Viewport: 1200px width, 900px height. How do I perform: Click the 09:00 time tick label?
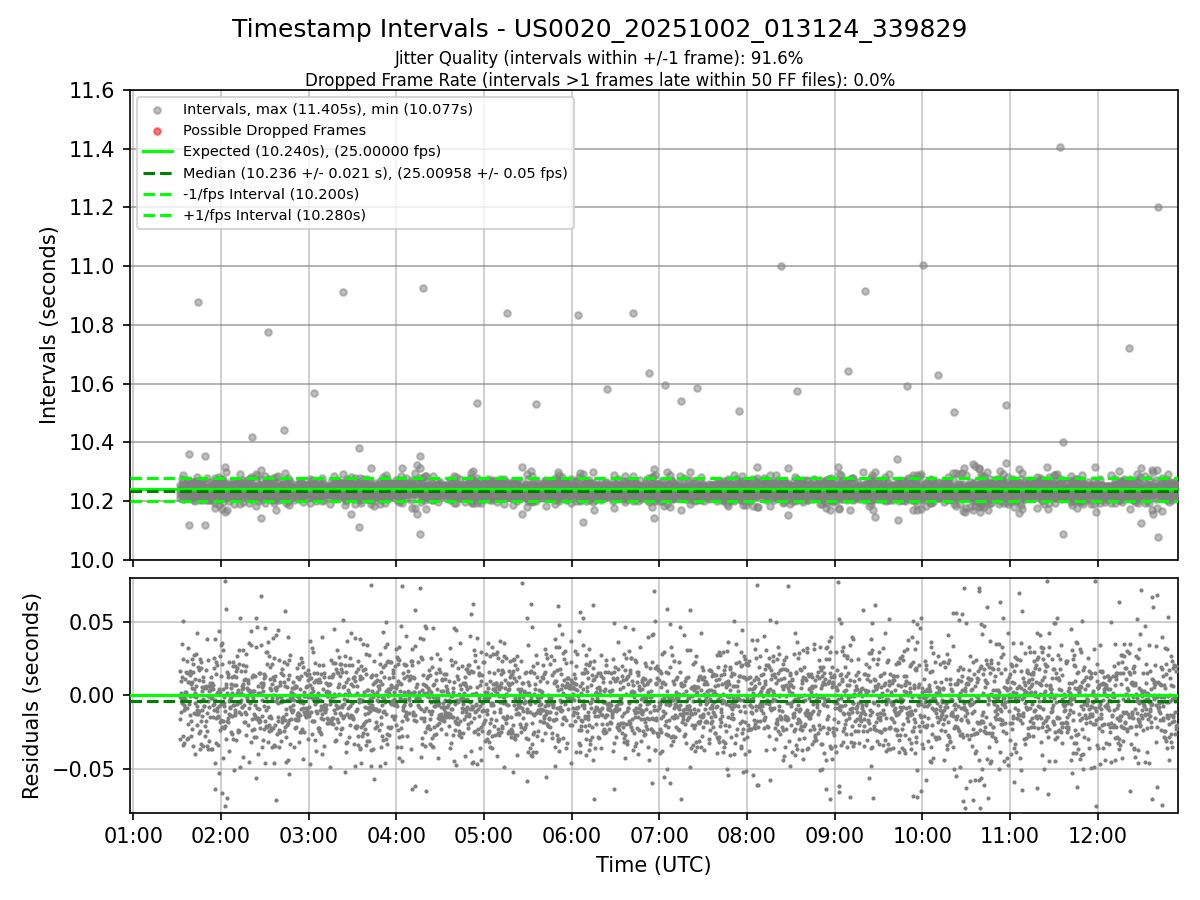tap(835, 834)
